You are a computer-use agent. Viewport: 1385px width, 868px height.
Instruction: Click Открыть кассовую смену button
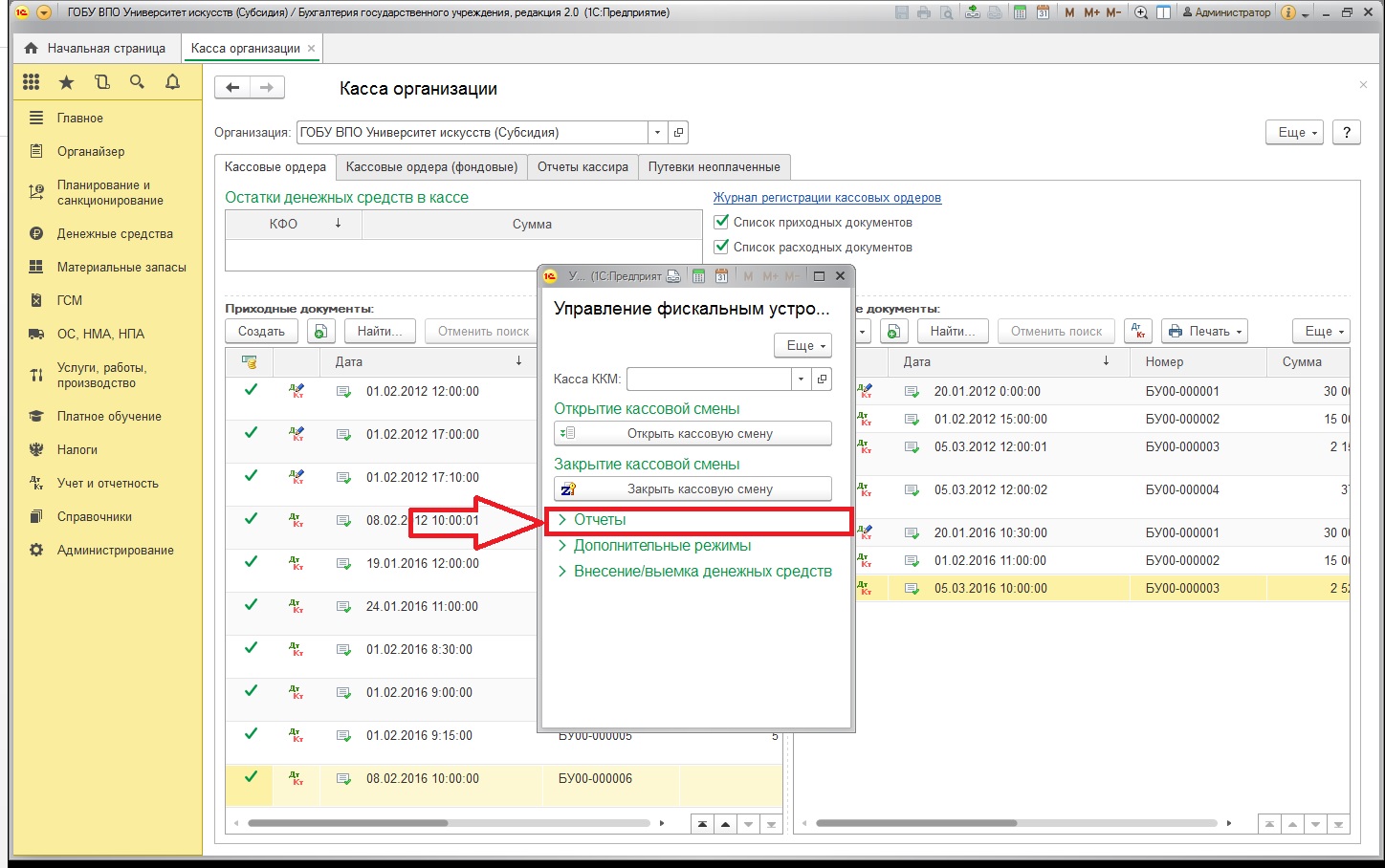(x=692, y=433)
